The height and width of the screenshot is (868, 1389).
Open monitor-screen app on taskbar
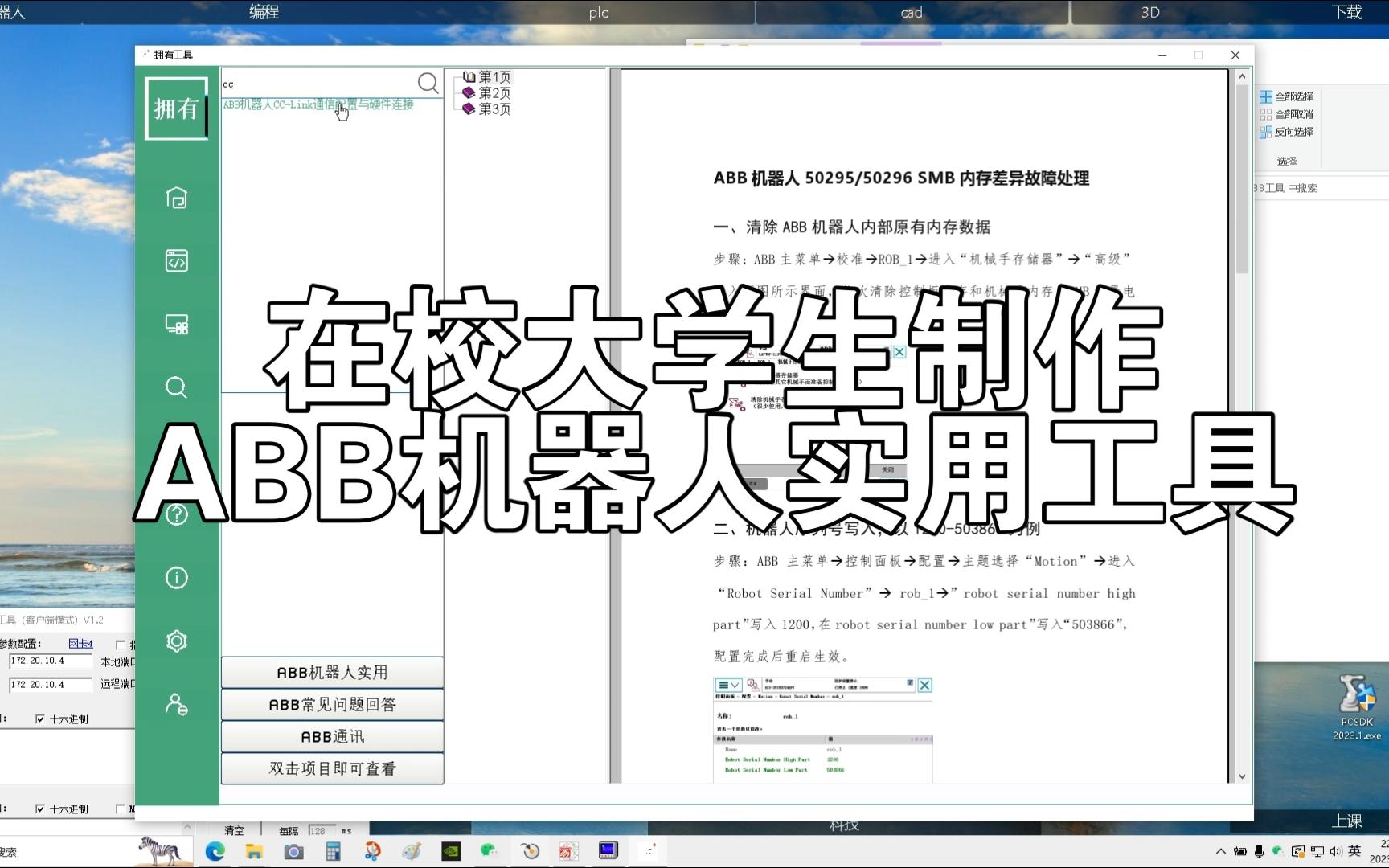608,850
